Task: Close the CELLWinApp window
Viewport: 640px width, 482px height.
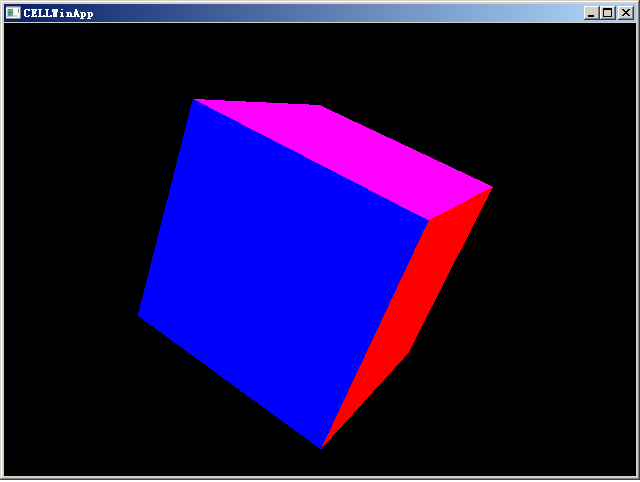Action: [626, 13]
